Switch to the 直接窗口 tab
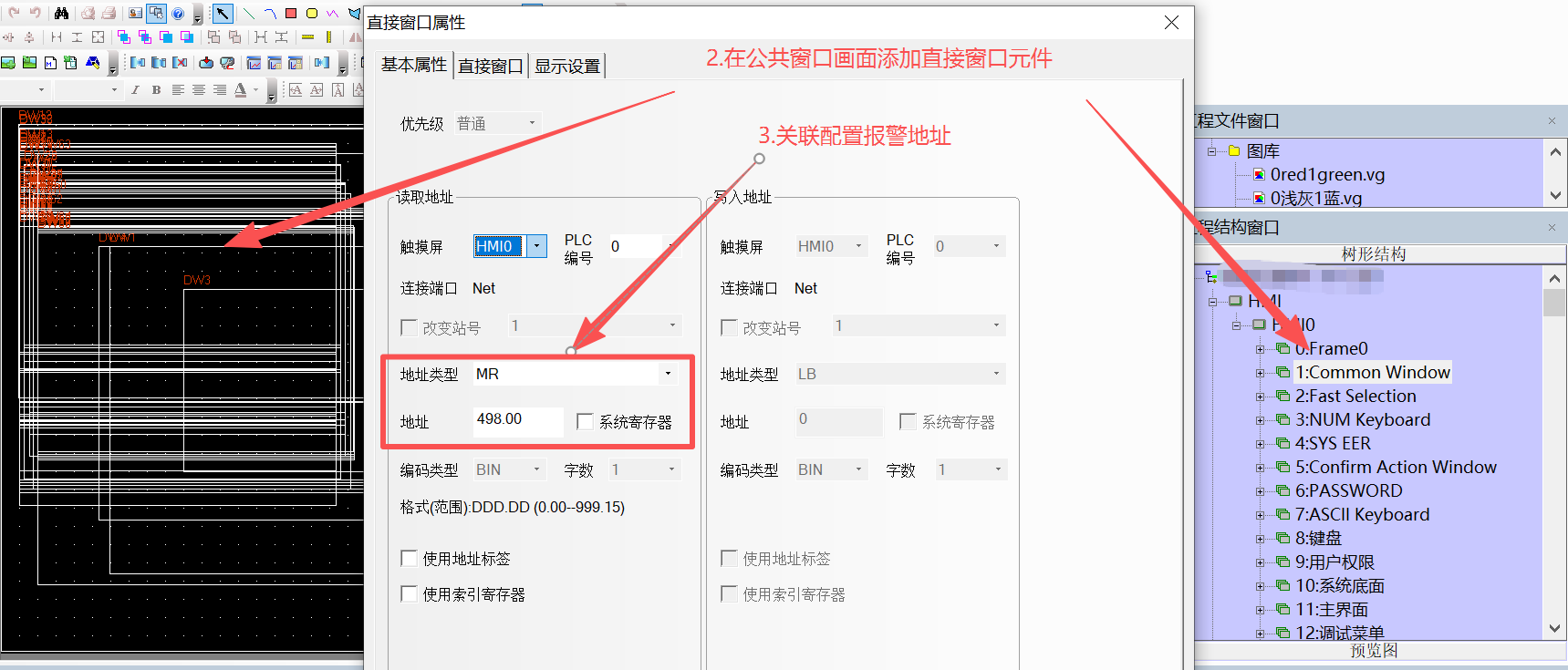 [x=490, y=66]
